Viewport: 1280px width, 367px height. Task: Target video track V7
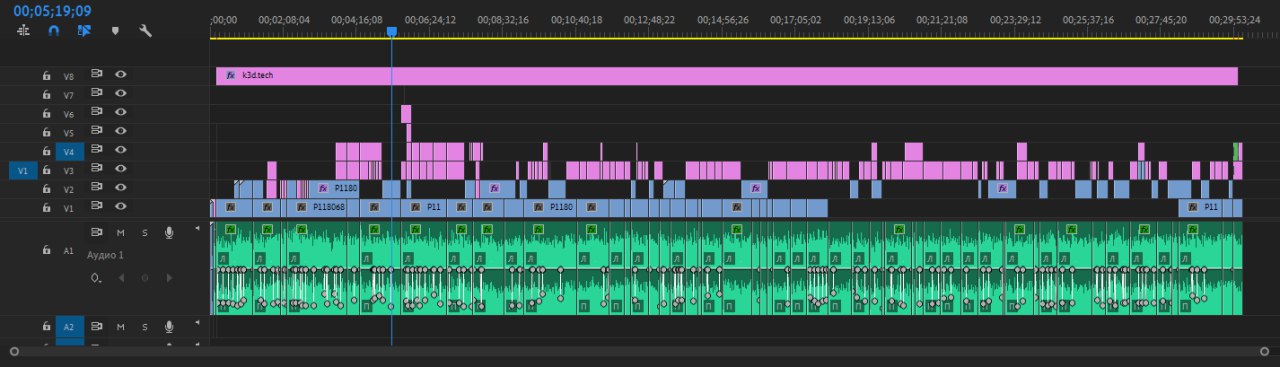click(x=69, y=95)
